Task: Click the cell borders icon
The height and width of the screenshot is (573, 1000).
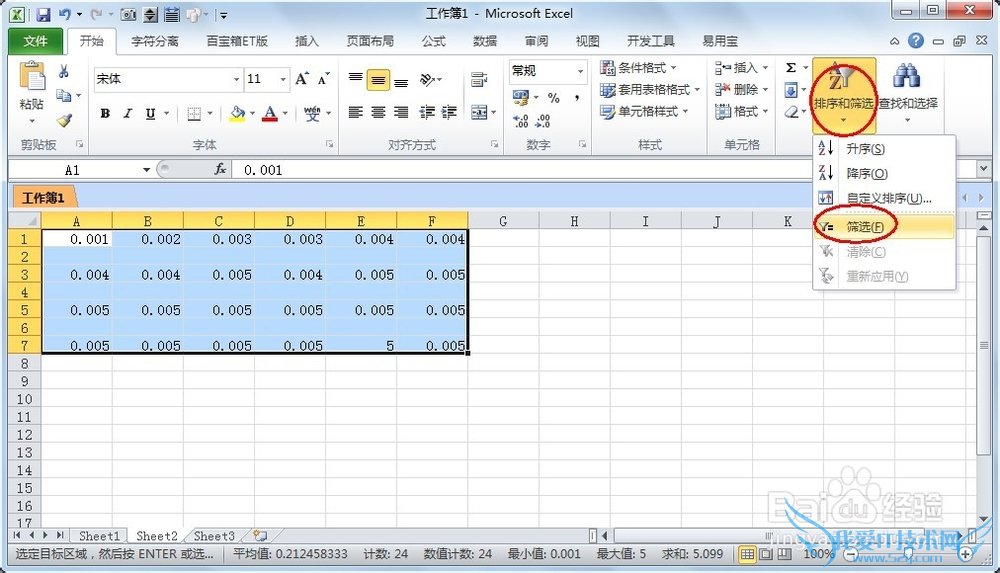Action: 194,114
